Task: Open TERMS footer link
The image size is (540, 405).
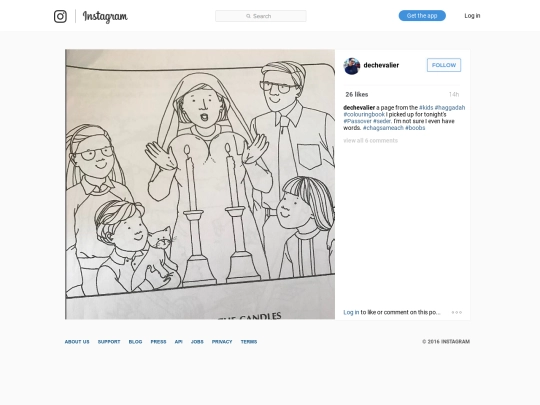Action: tap(249, 342)
